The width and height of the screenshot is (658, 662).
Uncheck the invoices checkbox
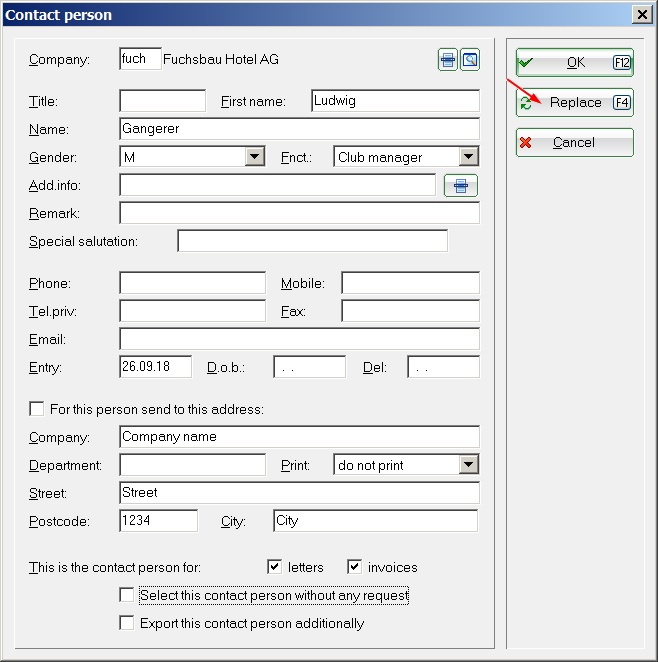tap(355, 567)
